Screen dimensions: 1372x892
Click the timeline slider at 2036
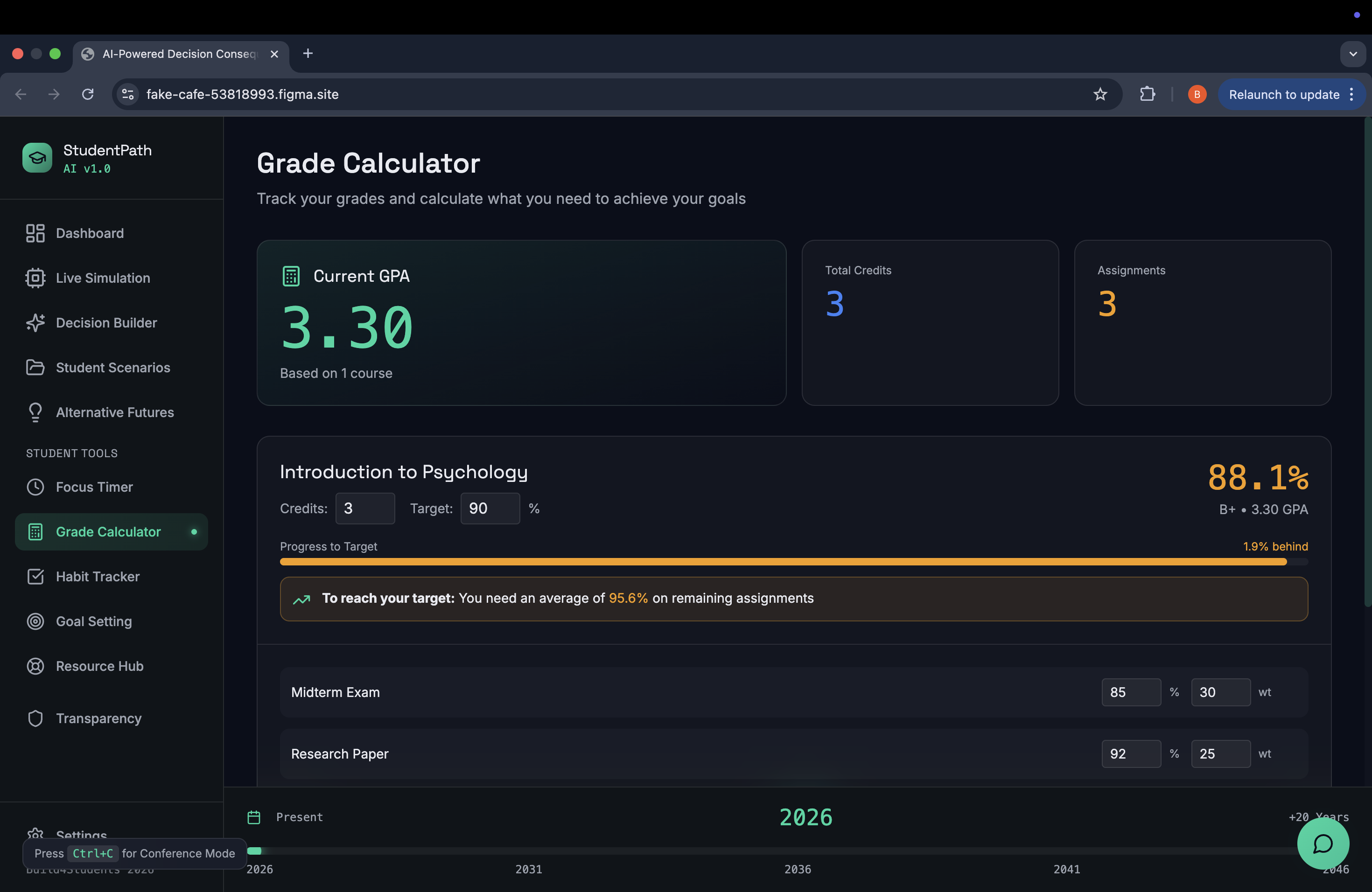coord(798,851)
